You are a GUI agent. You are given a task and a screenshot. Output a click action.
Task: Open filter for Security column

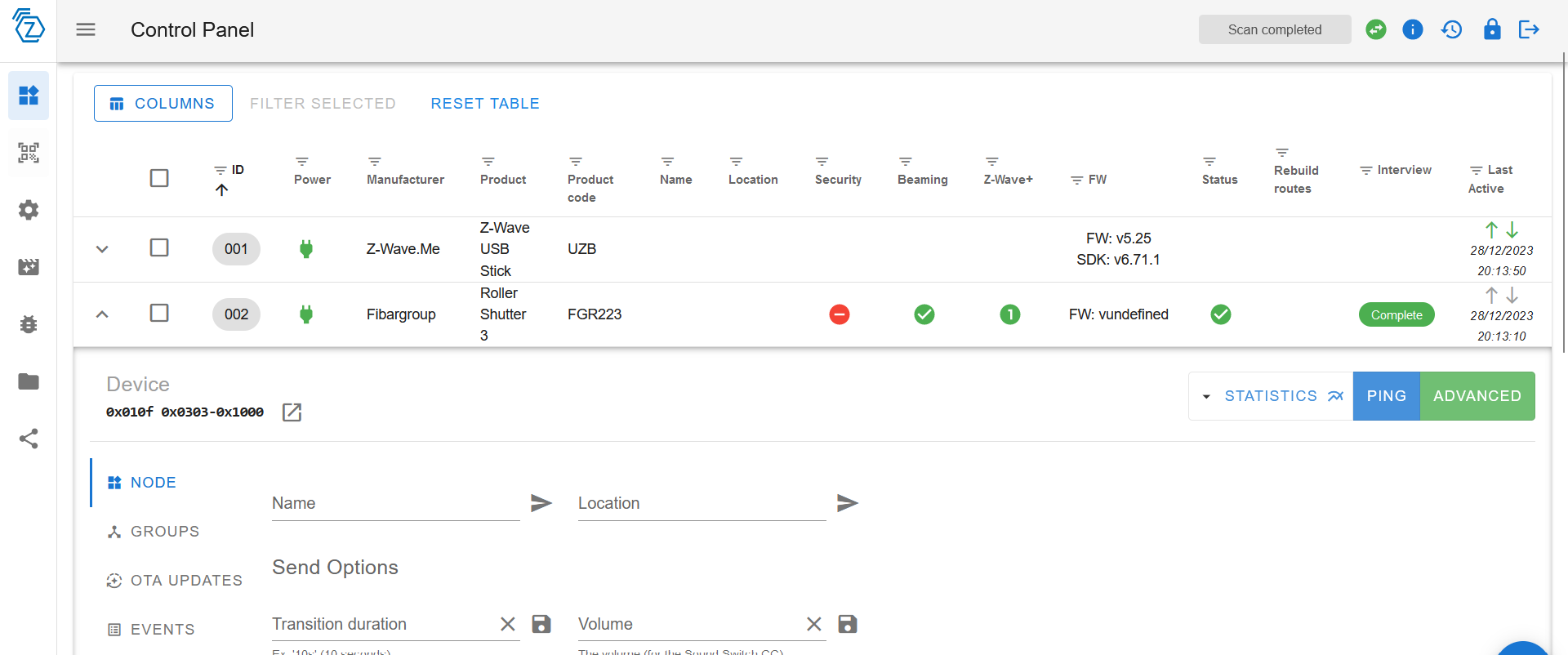coord(822,162)
